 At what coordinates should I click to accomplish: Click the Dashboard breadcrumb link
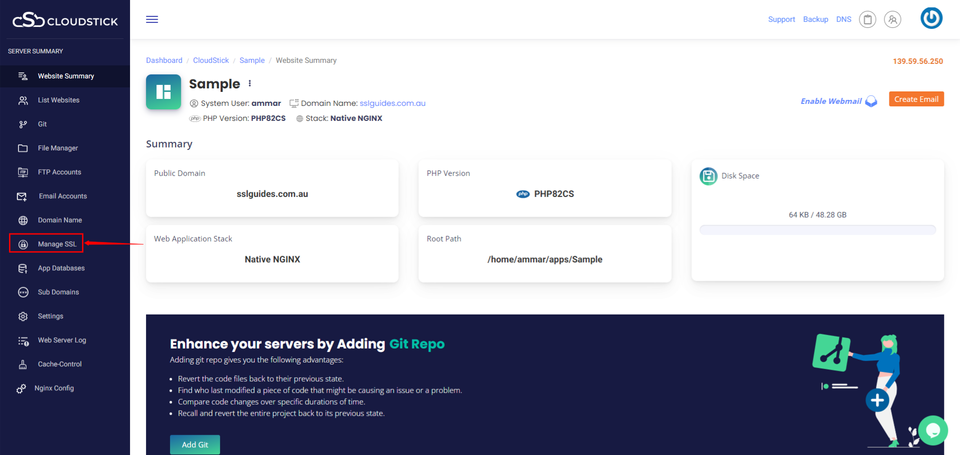(164, 61)
